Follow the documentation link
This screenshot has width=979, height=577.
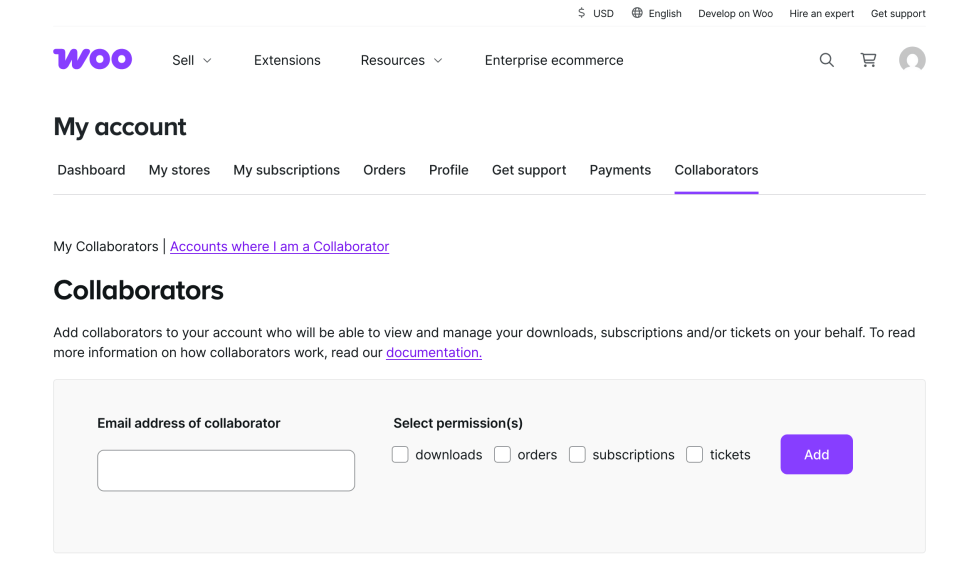coord(434,352)
